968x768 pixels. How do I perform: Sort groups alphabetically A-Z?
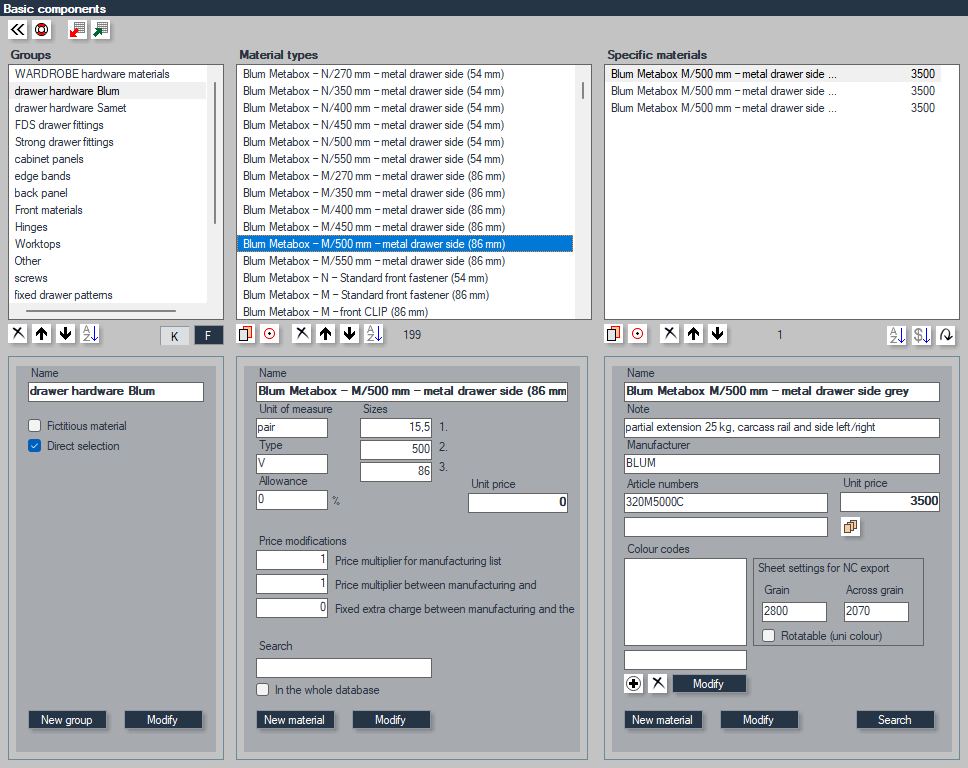point(90,334)
